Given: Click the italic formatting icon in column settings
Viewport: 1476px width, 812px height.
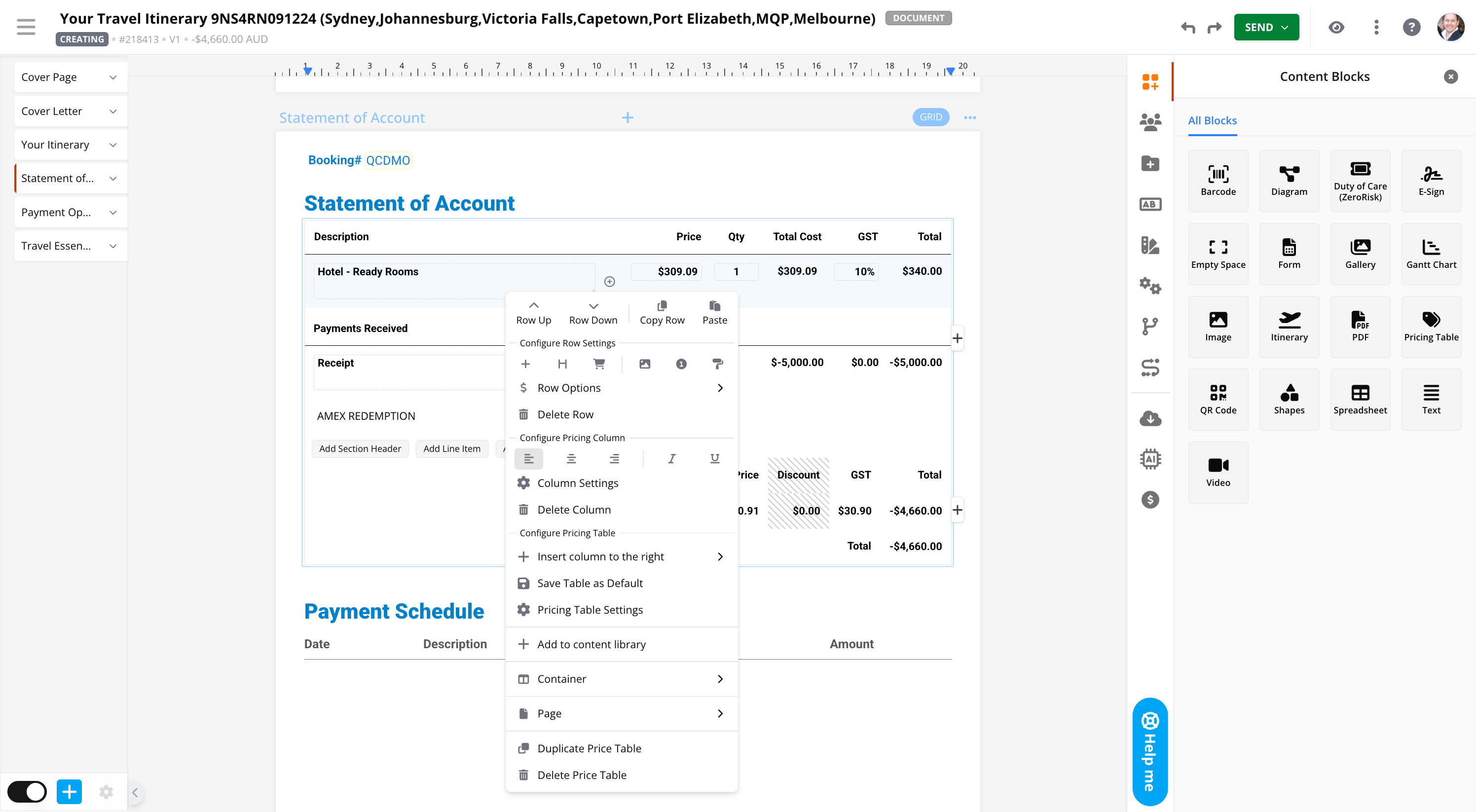Looking at the screenshot, I should coord(671,458).
